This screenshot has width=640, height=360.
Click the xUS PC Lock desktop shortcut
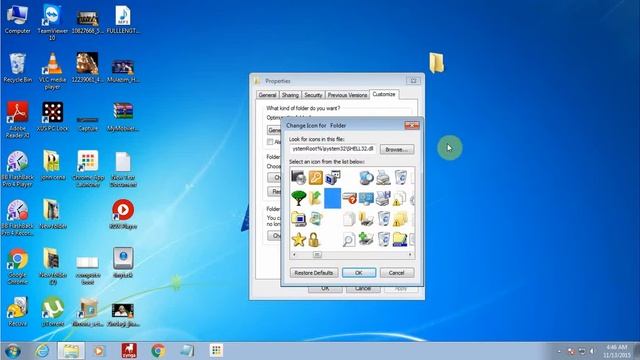pos(52,116)
